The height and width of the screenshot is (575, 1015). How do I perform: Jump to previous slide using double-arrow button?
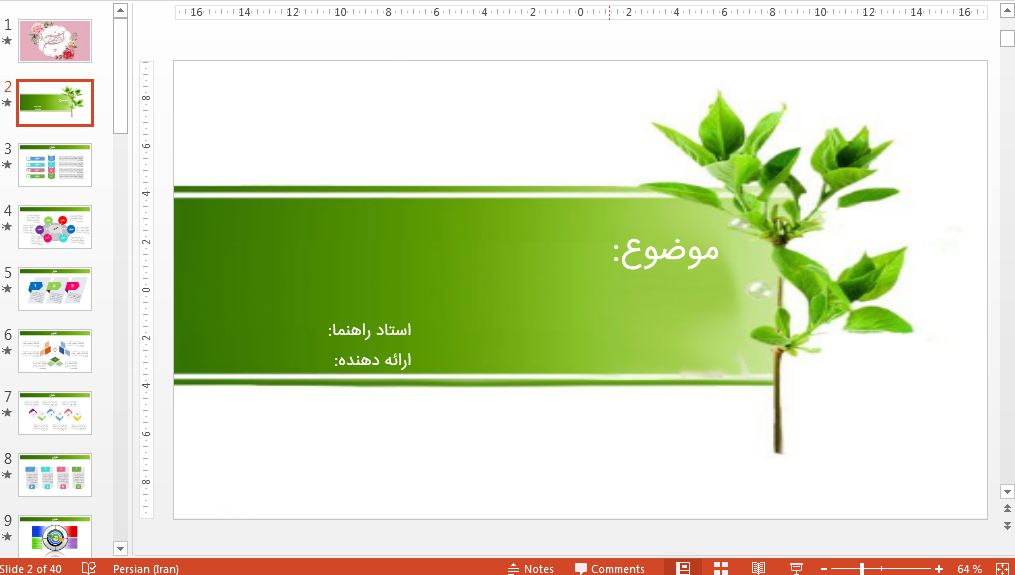pos(1007,510)
